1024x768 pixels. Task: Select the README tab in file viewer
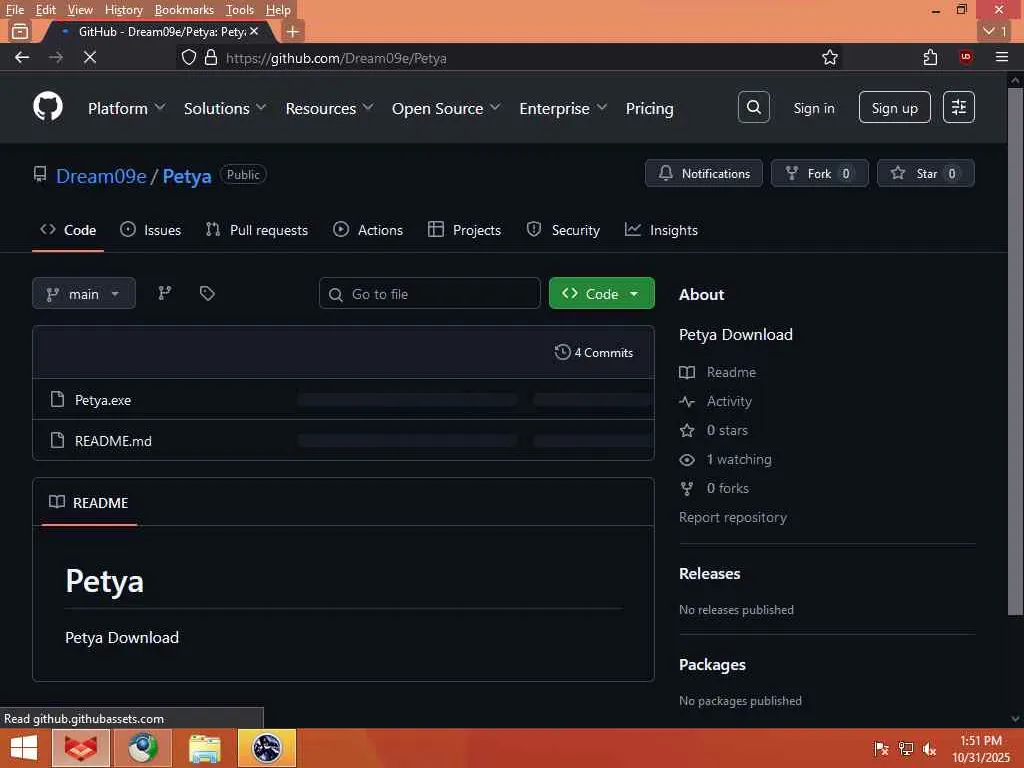point(89,502)
